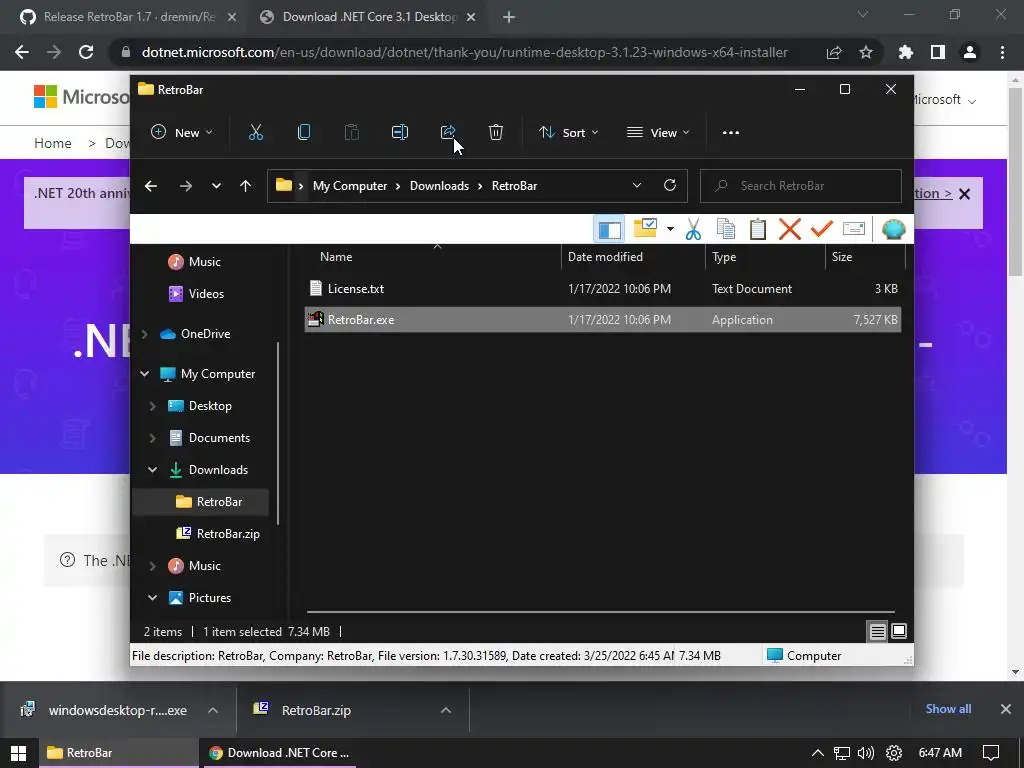The height and width of the screenshot is (768, 1024).
Task: Open the Sort dropdown menu
Action: [569, 133]
